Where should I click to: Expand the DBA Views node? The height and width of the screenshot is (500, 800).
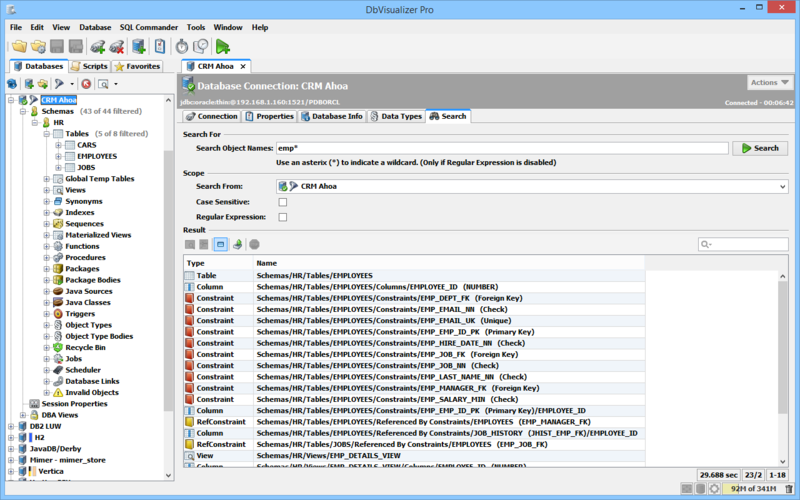tap(22, 415)
